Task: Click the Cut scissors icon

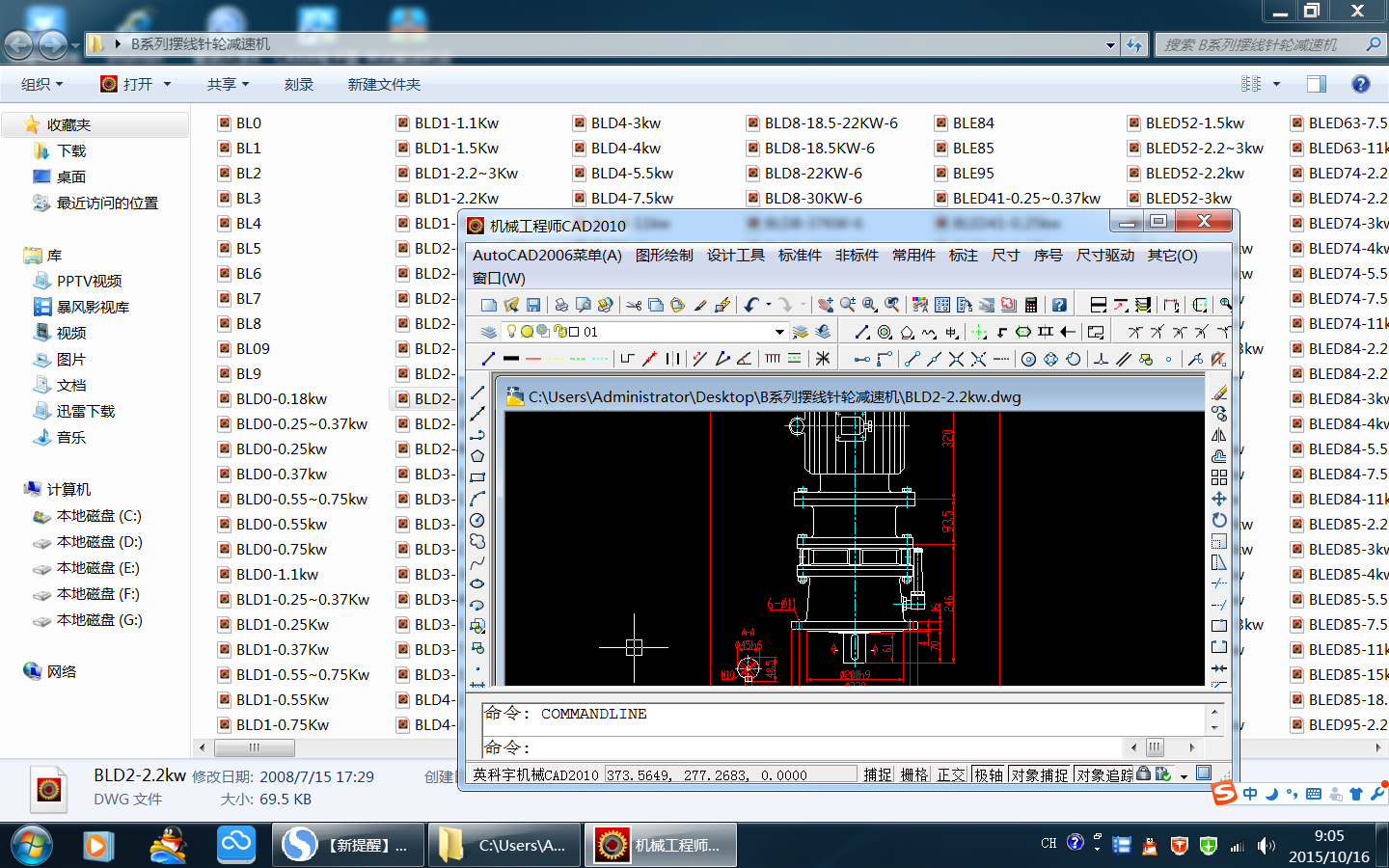Action: (634, 305)
